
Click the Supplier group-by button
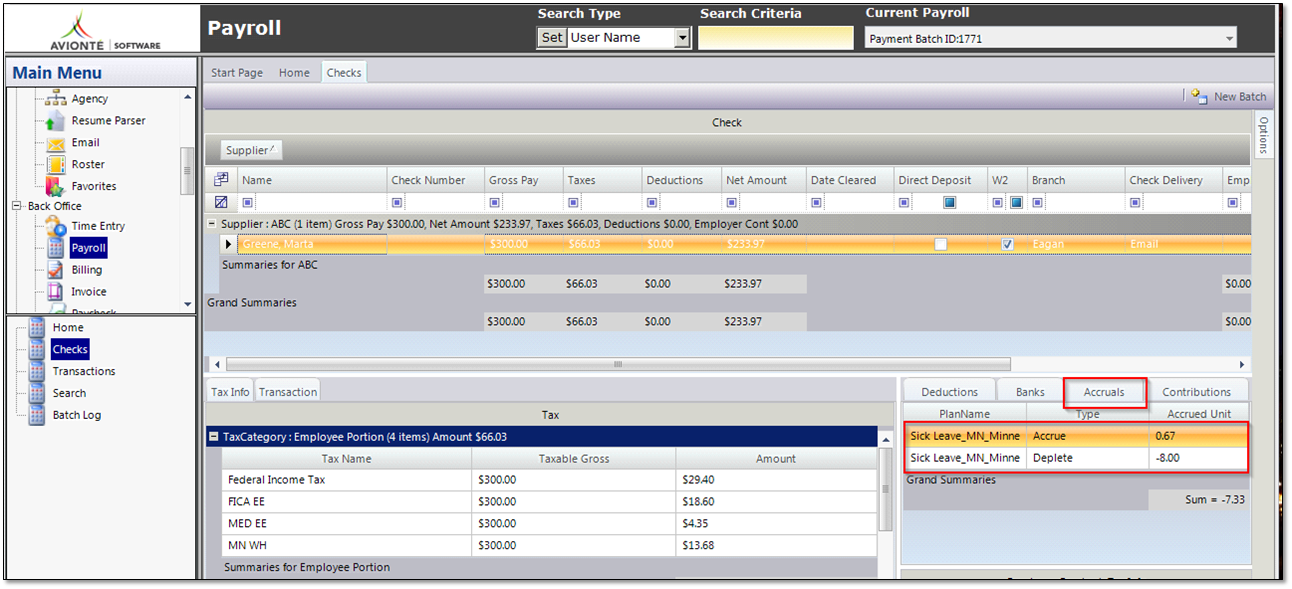pos(252,150)
